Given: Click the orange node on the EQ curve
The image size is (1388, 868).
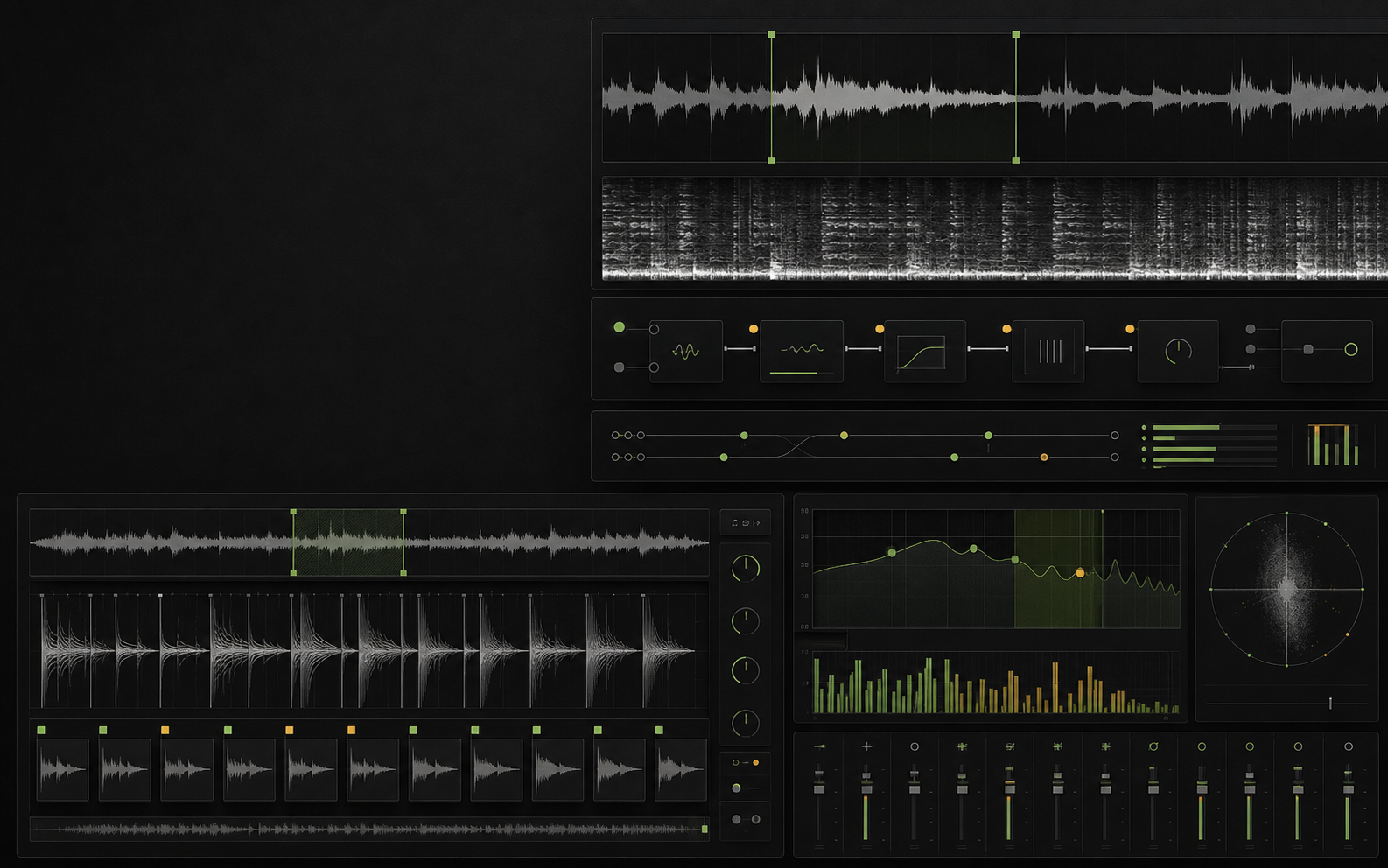Looking at the screenshot, I should [1080, 573].
